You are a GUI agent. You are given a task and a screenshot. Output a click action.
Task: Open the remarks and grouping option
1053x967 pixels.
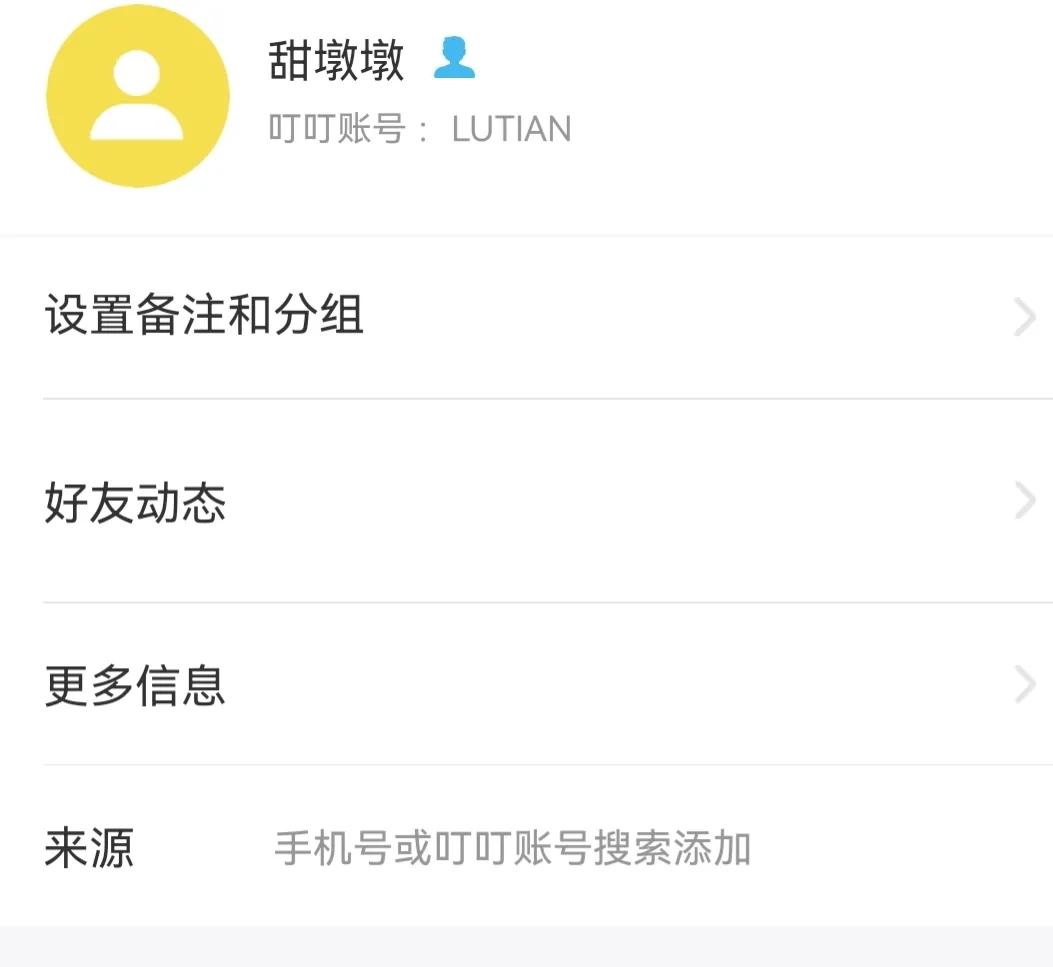204,316
